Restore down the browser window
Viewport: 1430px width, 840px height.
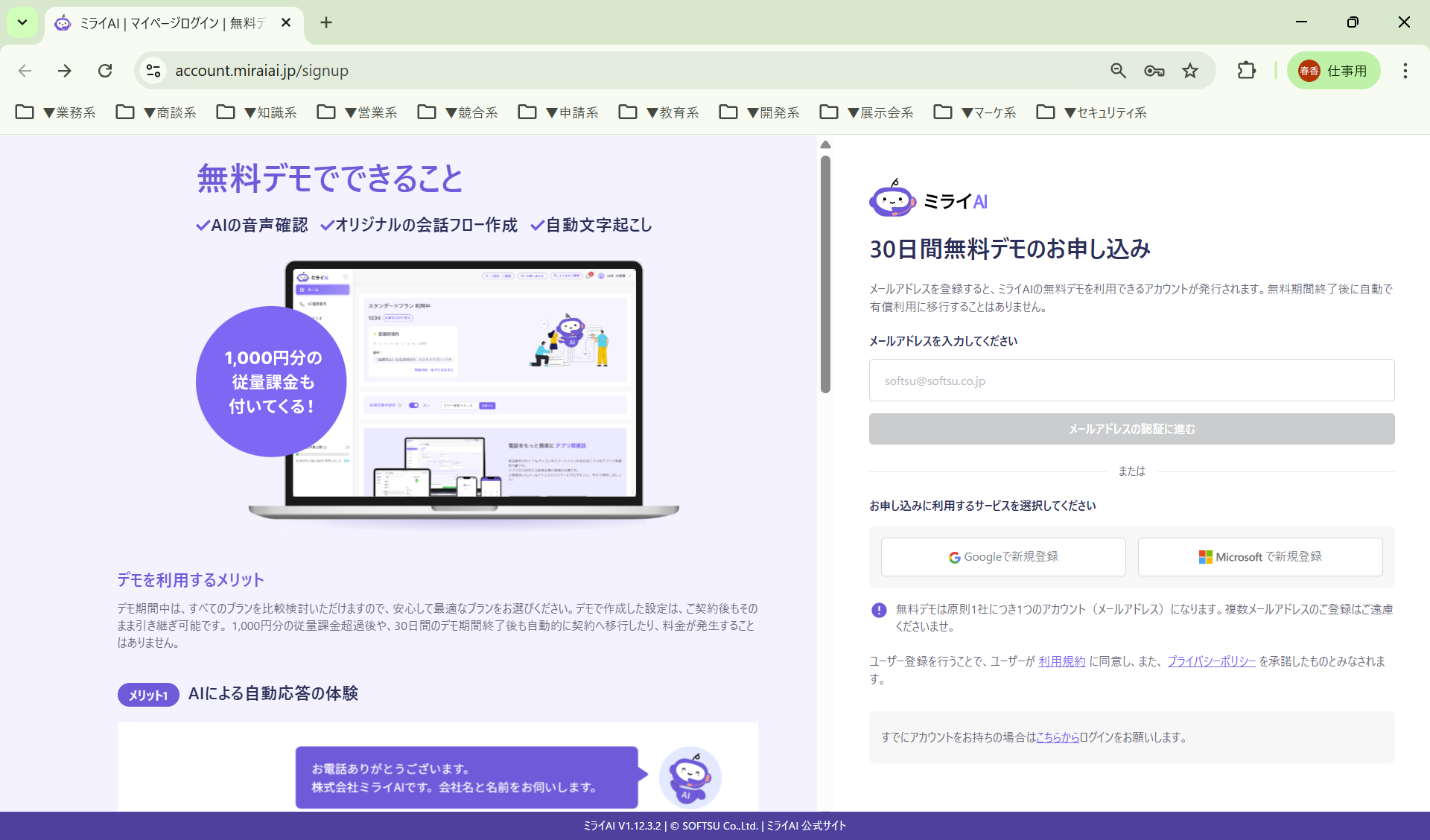[x=1353, y=22]
